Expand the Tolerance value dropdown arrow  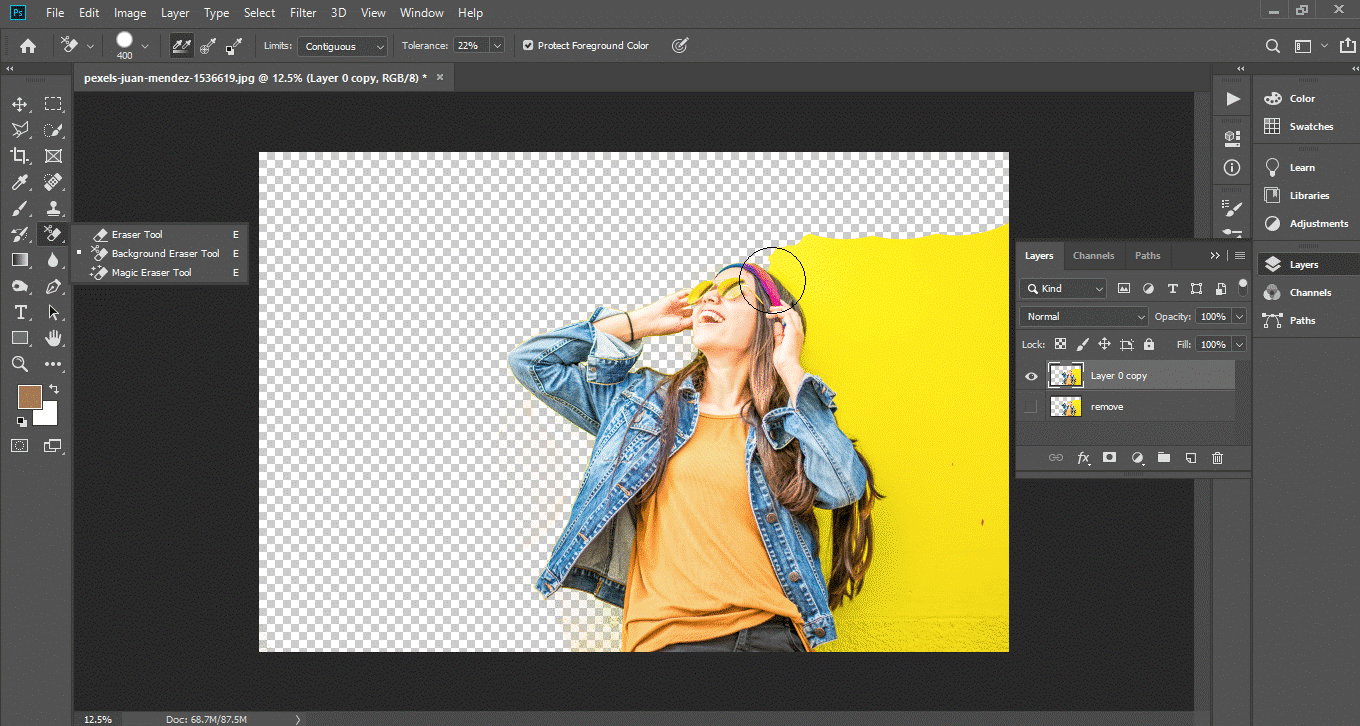click(x=496, y=46)
